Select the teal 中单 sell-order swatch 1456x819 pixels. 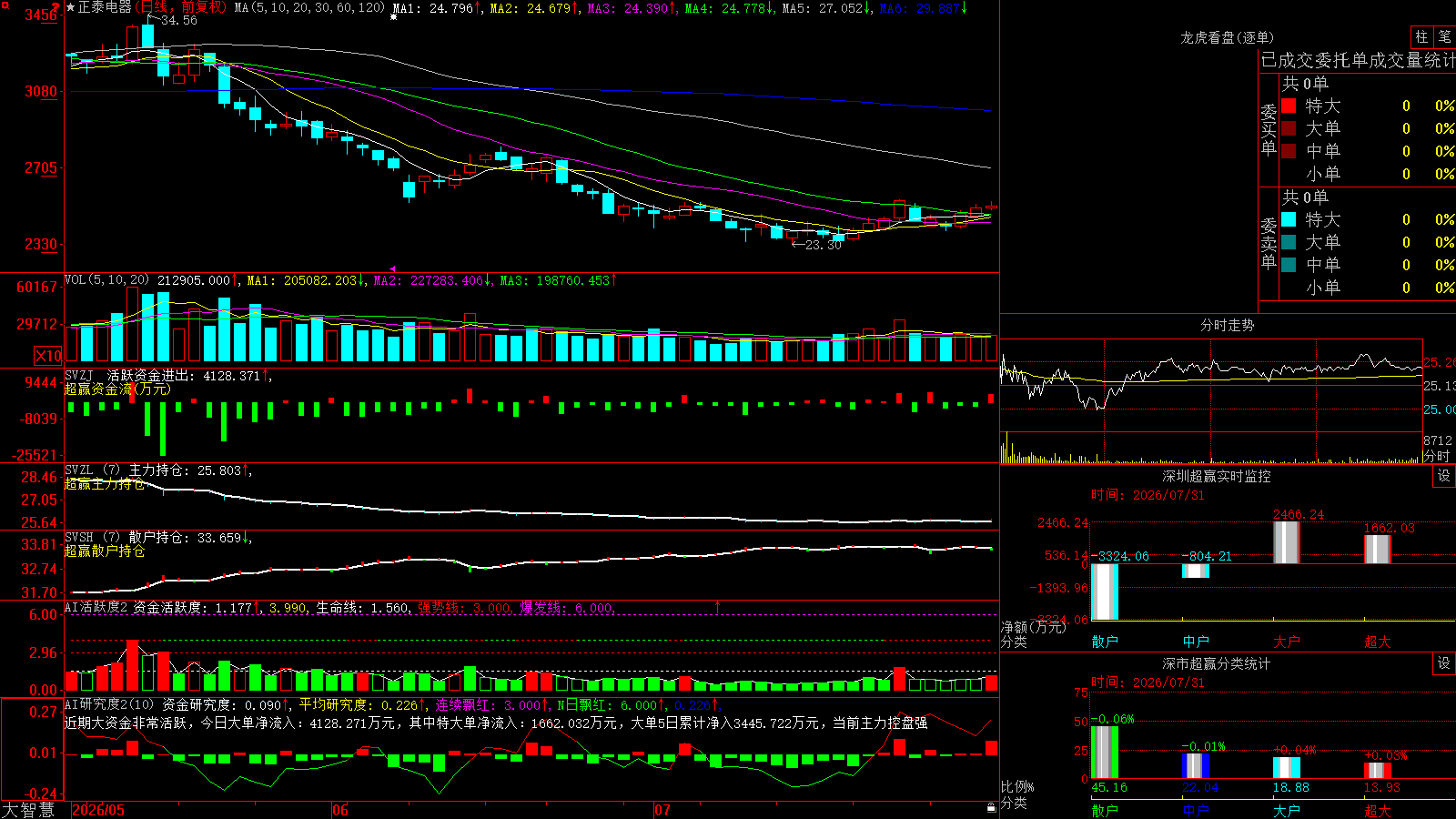(1289, 265)
